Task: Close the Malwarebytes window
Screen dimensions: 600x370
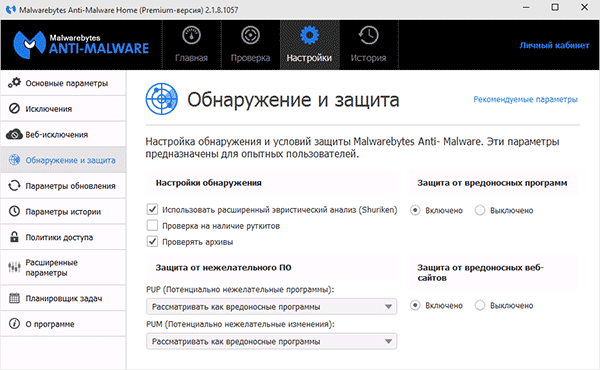Action: click(584, 7)
